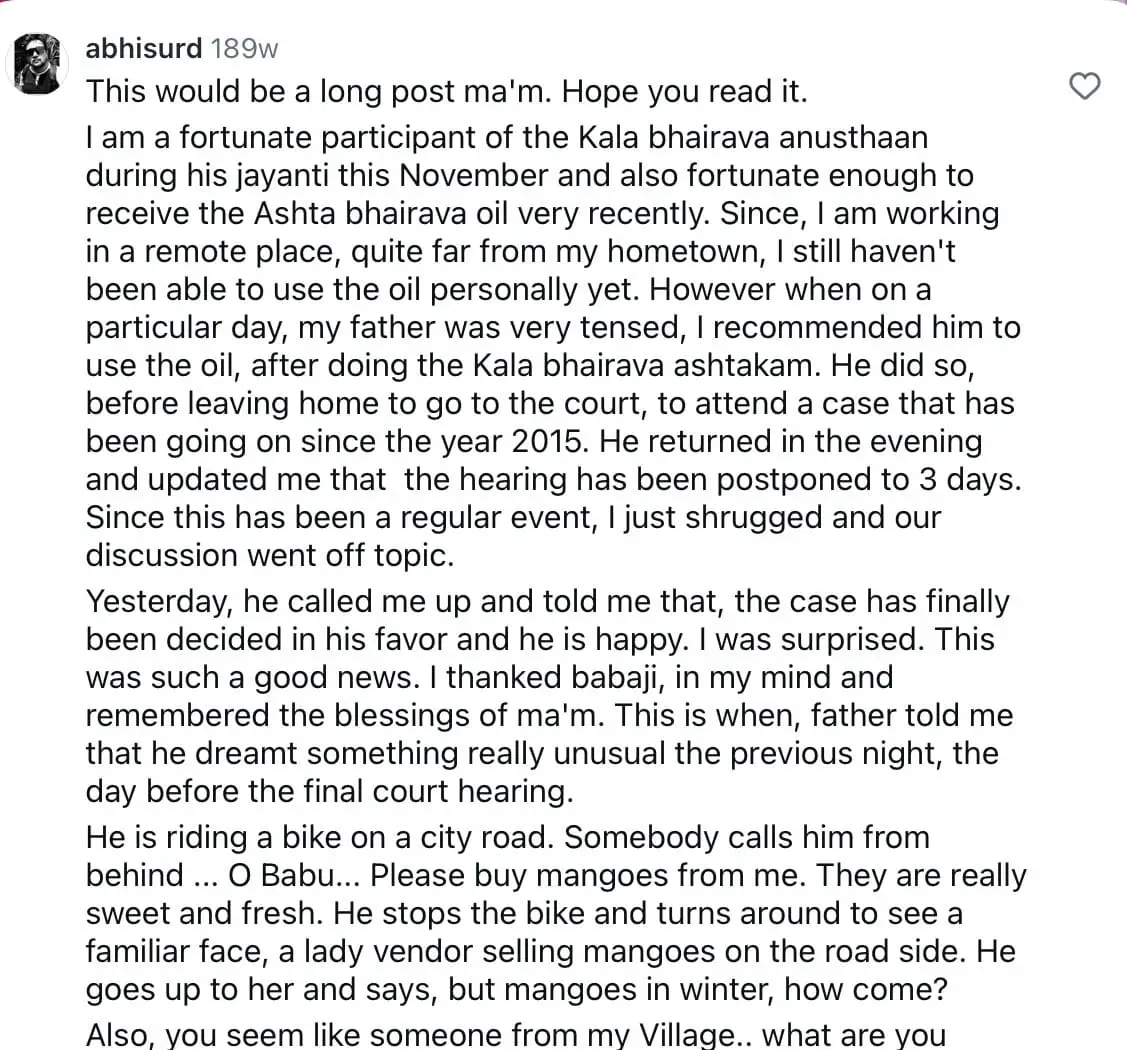
Task: Click the words 'O Babu...'
Action: coord(295,875)
